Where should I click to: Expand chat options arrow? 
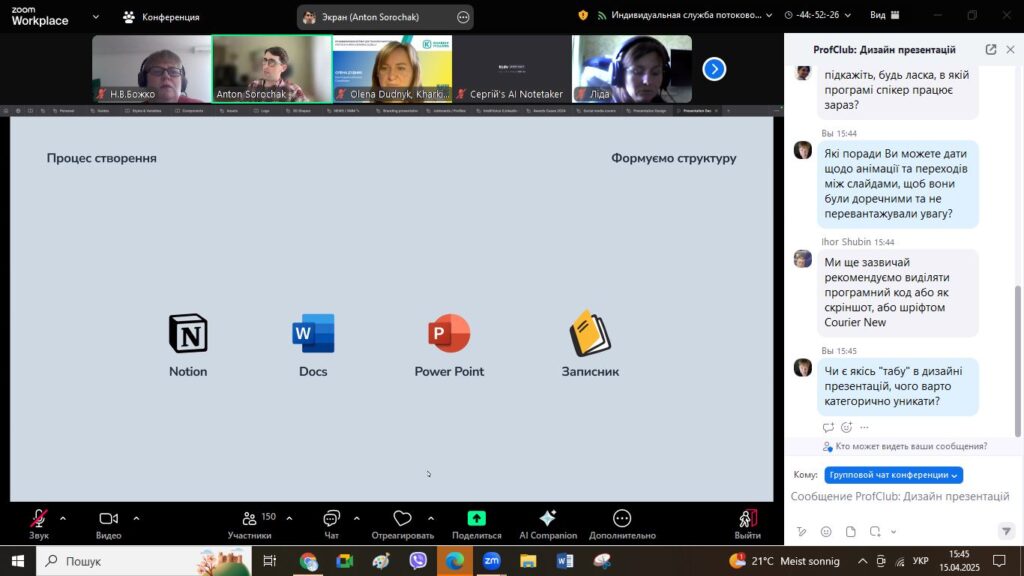pyautogui.click(x=357, y=519)
